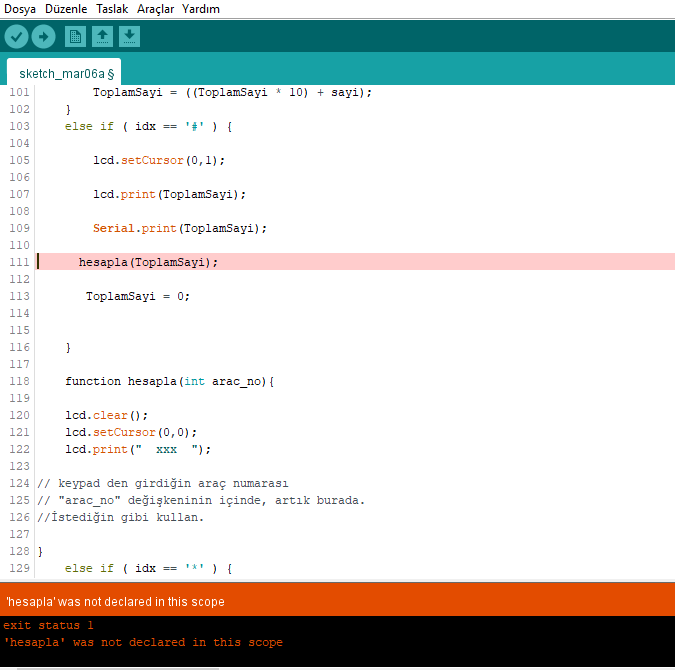675x670 pixels.
Task: Open the Dosya menu
Action: 20,9
